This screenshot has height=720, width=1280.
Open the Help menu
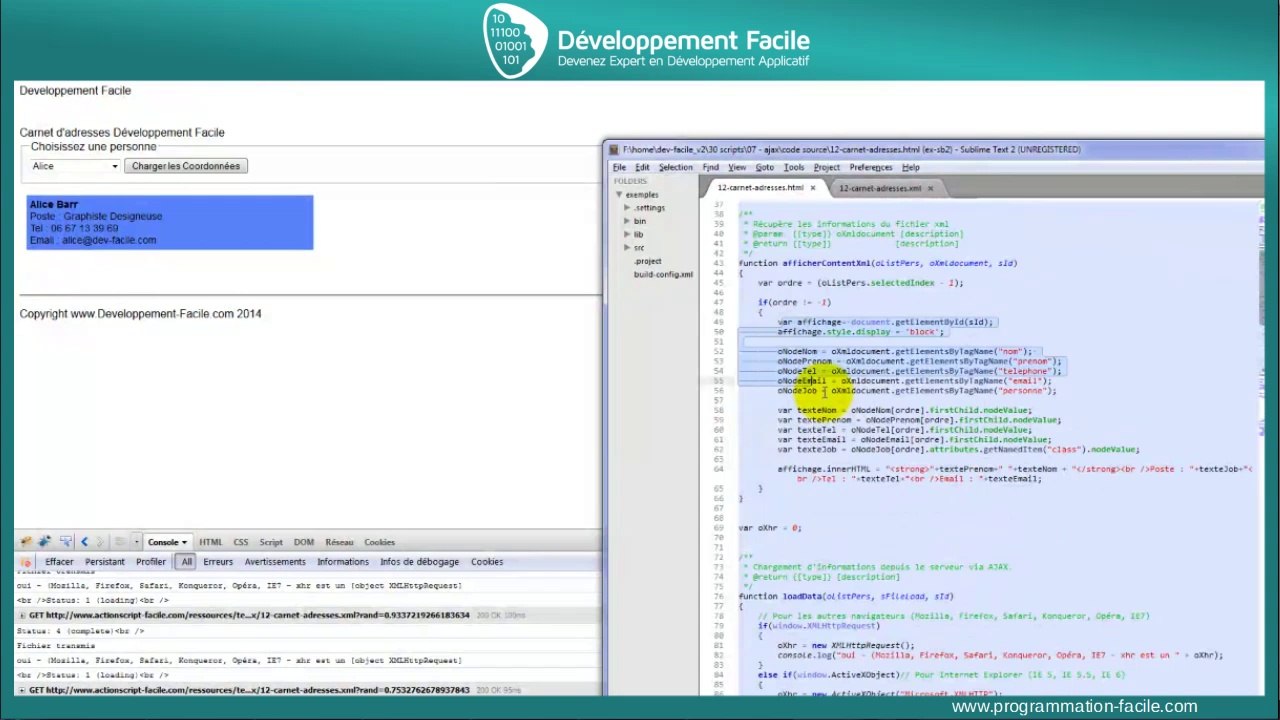coord(910,168)
